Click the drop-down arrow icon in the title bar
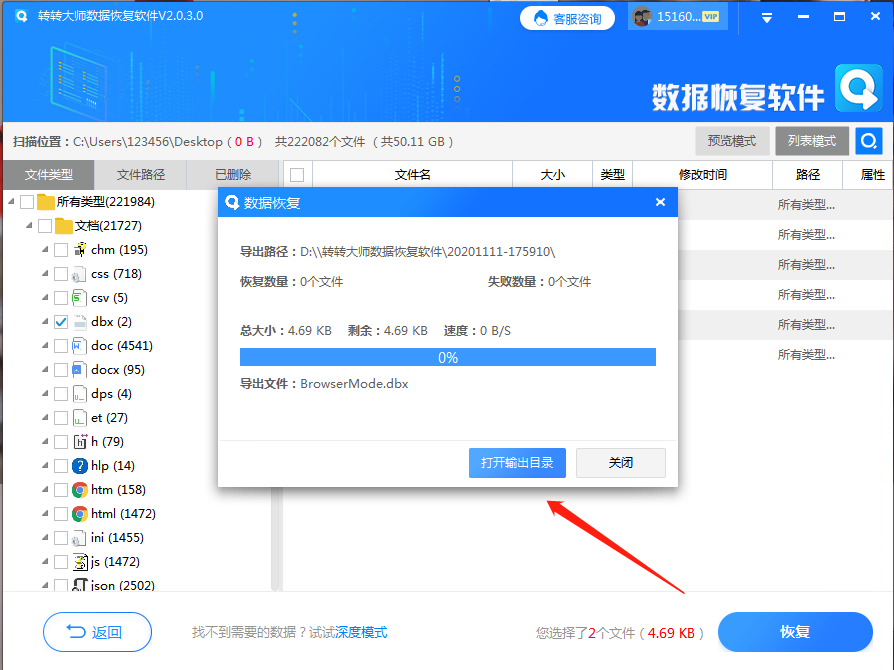 767,16
